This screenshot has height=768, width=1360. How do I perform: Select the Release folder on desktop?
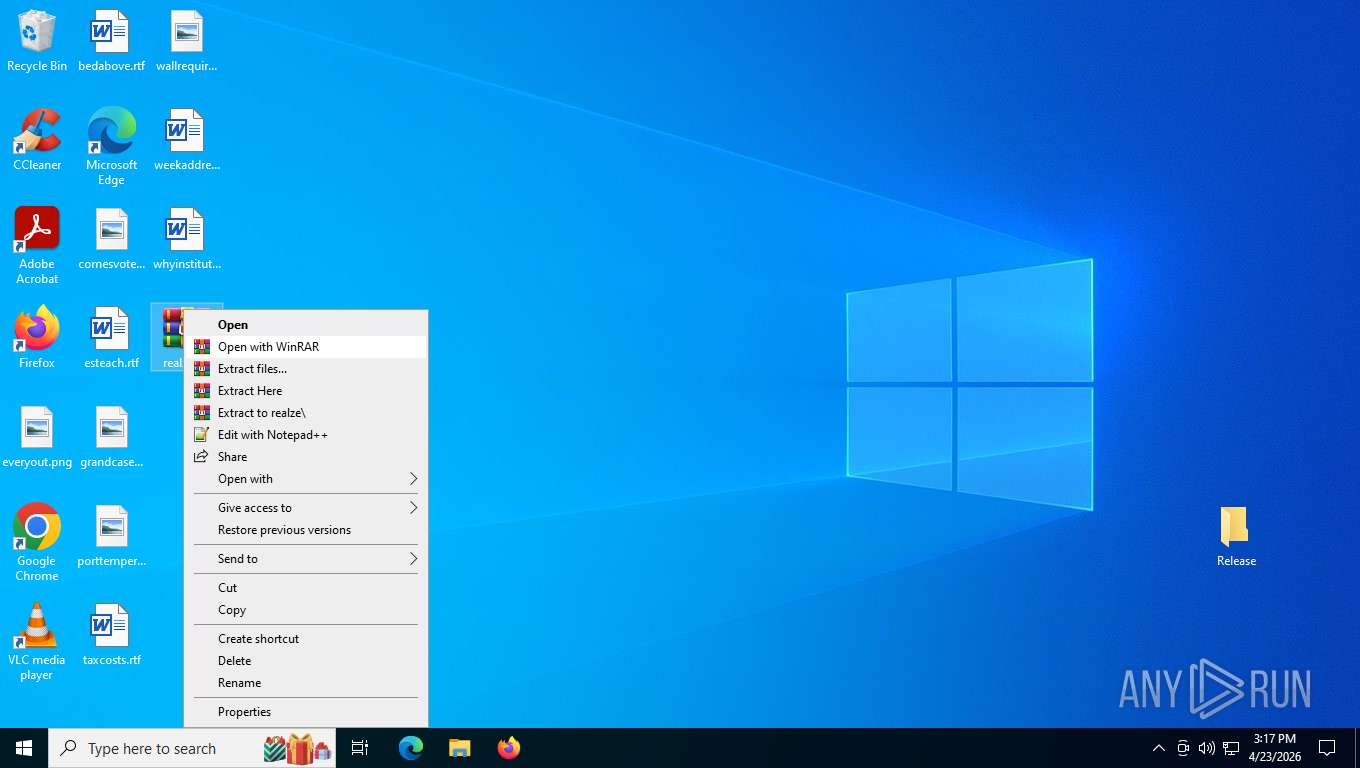(1236, 536)
